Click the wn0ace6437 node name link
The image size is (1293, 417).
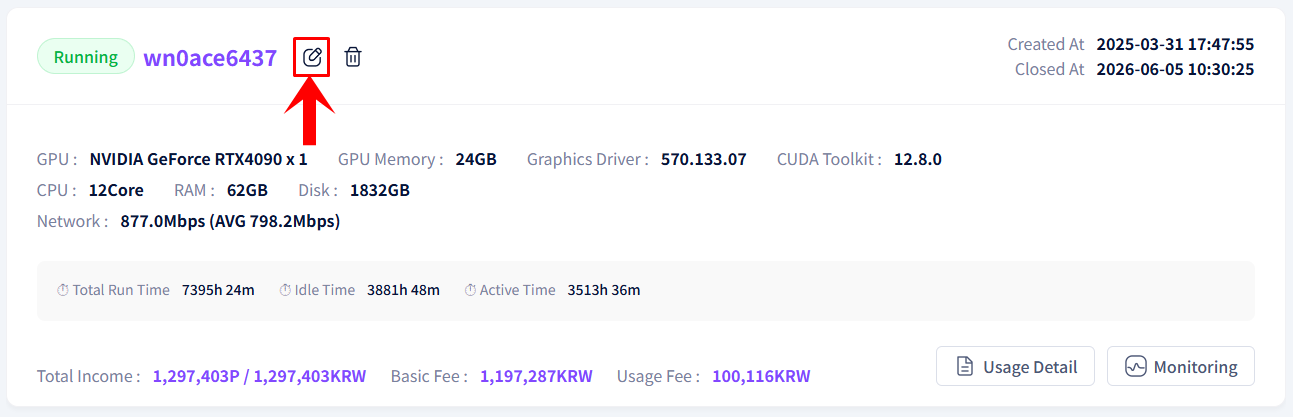(210, 58)
